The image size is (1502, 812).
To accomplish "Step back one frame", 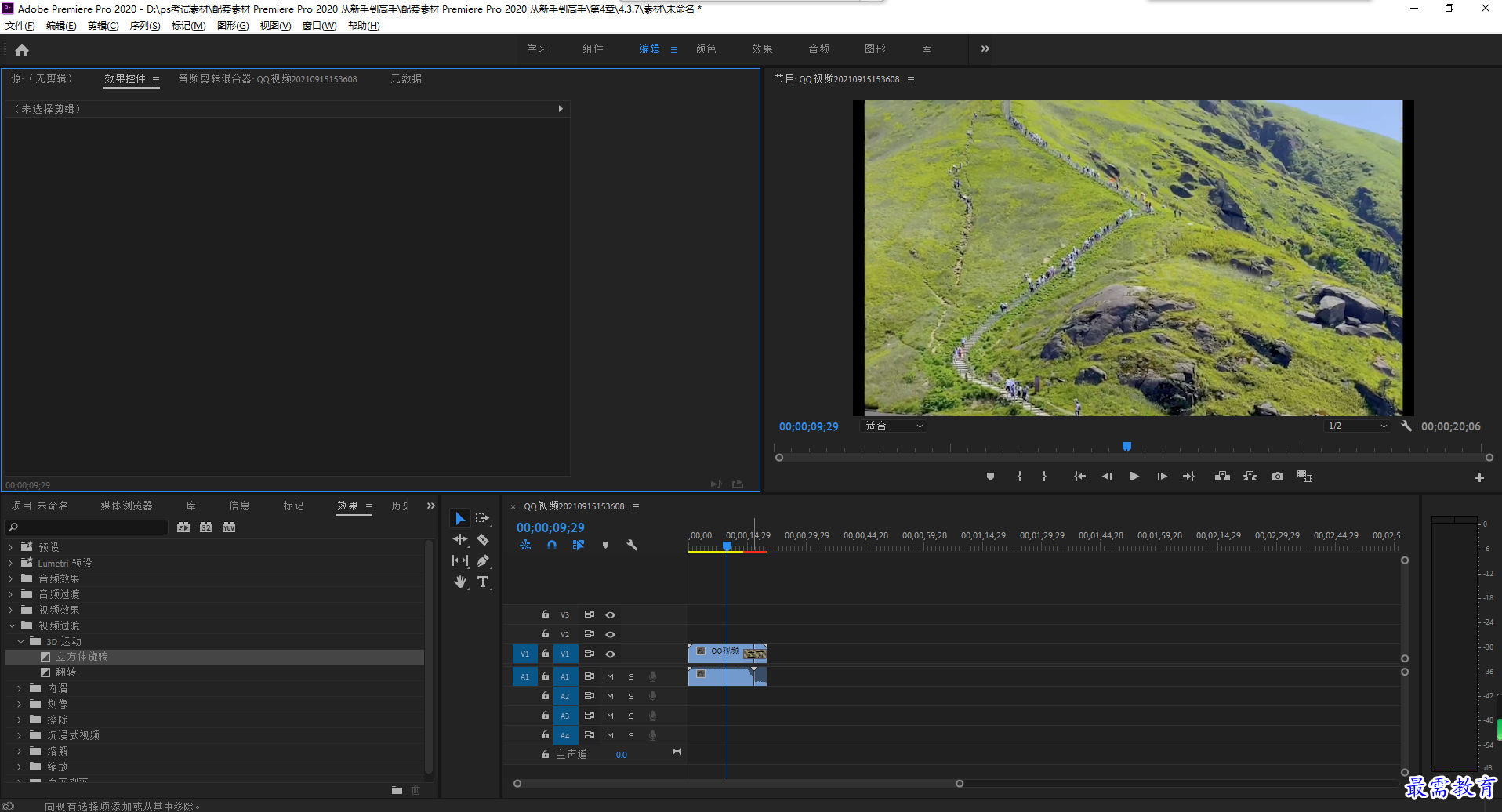I will tap(1107, 477).
